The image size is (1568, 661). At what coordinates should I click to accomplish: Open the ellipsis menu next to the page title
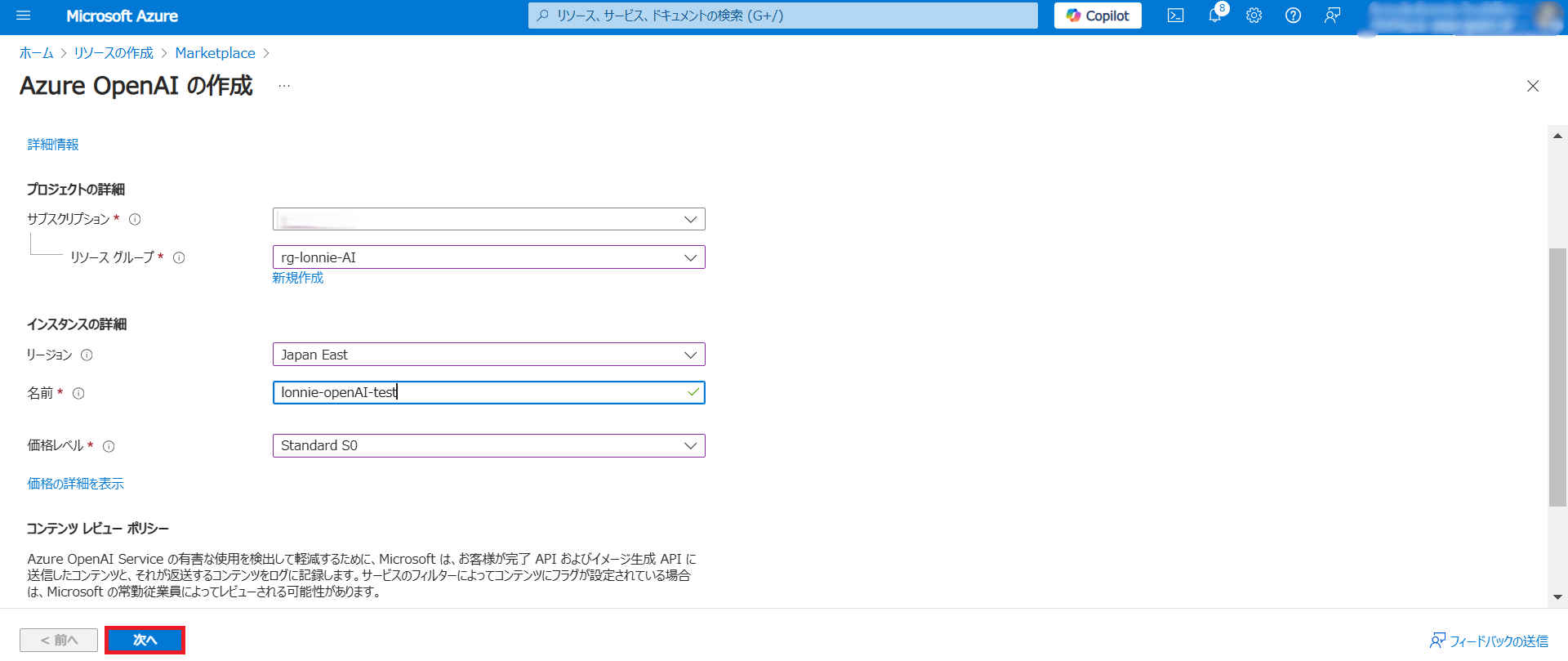pyautogui.click(x=284, y=86)
